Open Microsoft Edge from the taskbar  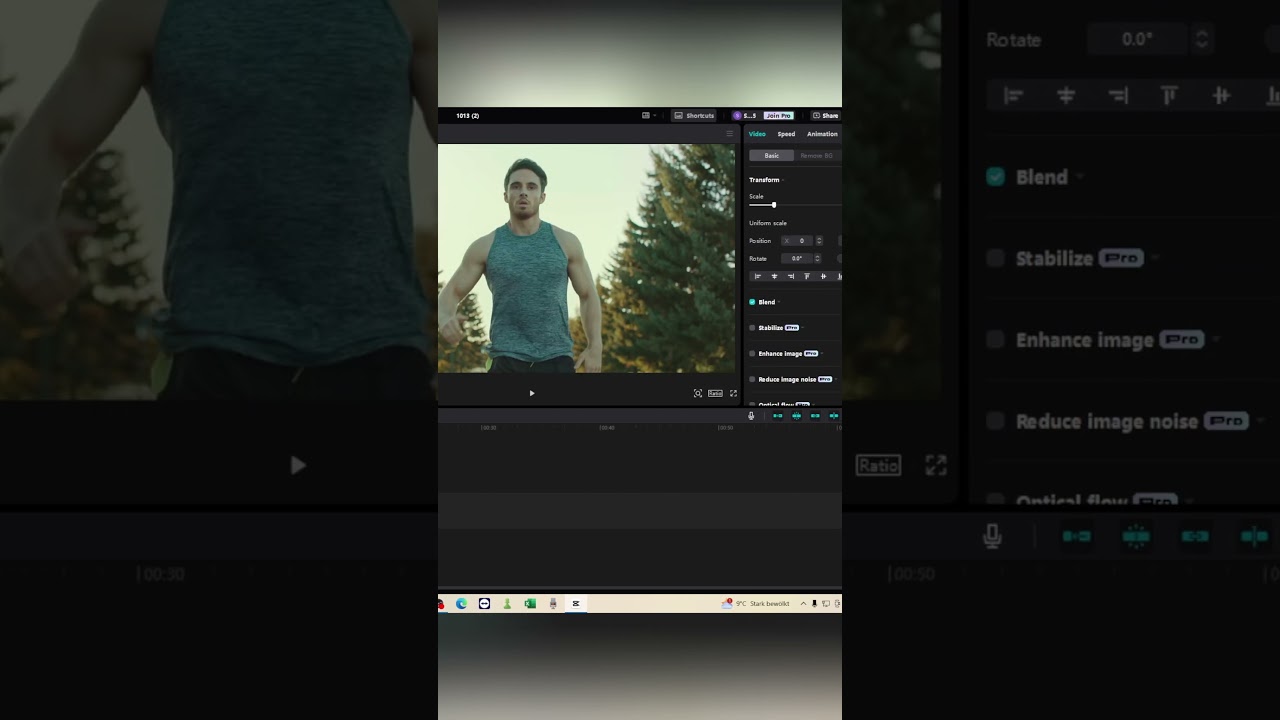(461, 604)
